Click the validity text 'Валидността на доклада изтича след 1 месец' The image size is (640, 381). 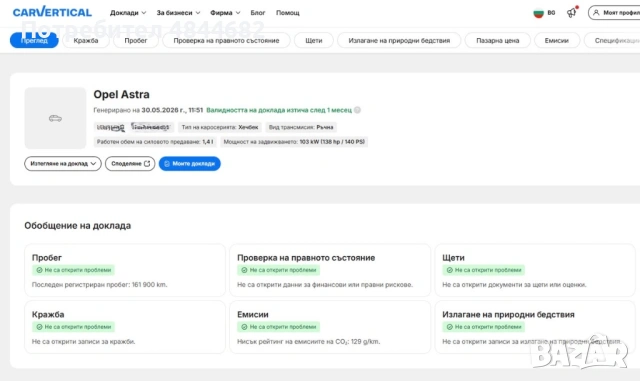tap(279, 110)
